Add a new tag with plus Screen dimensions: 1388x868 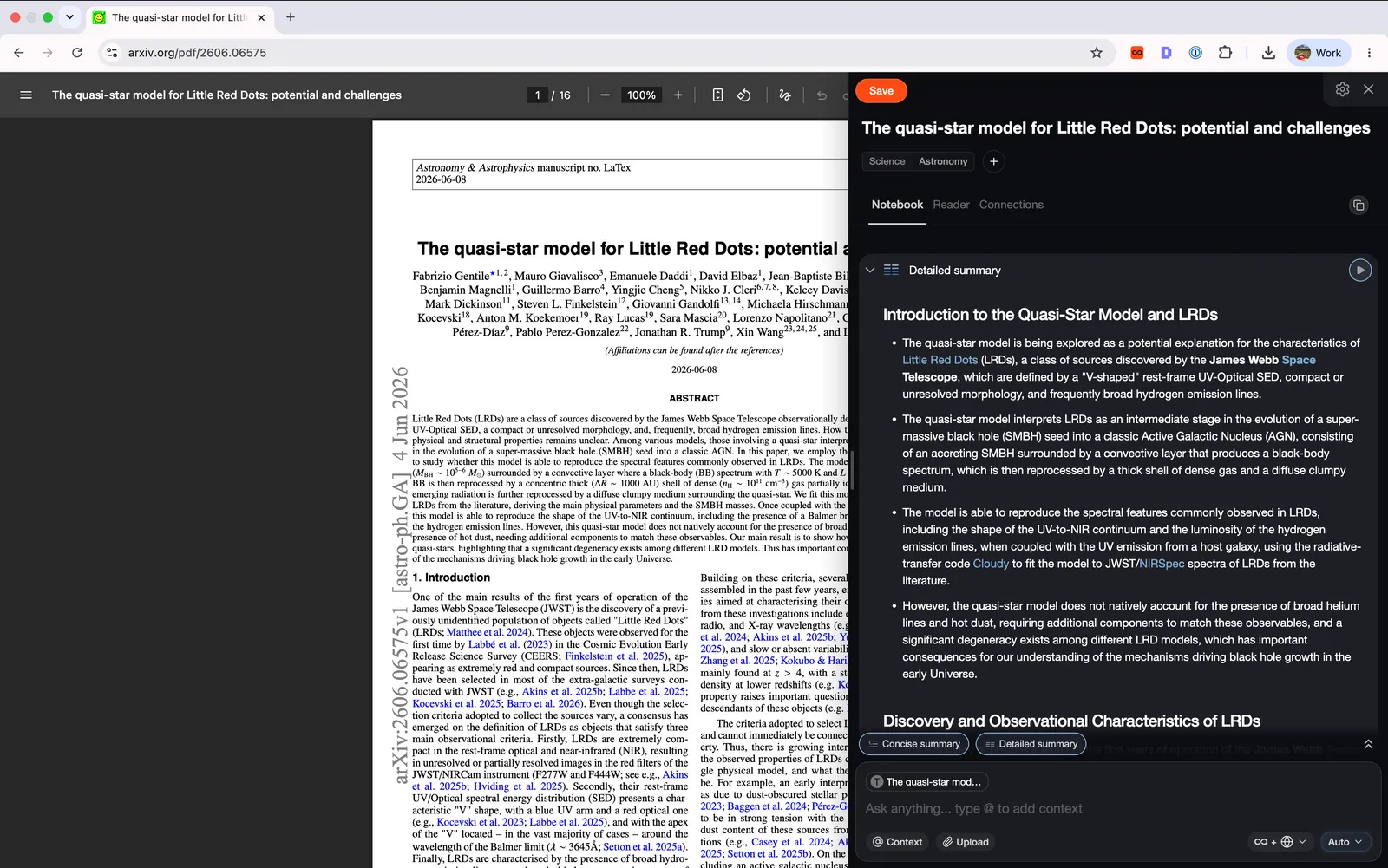[994, 161]
